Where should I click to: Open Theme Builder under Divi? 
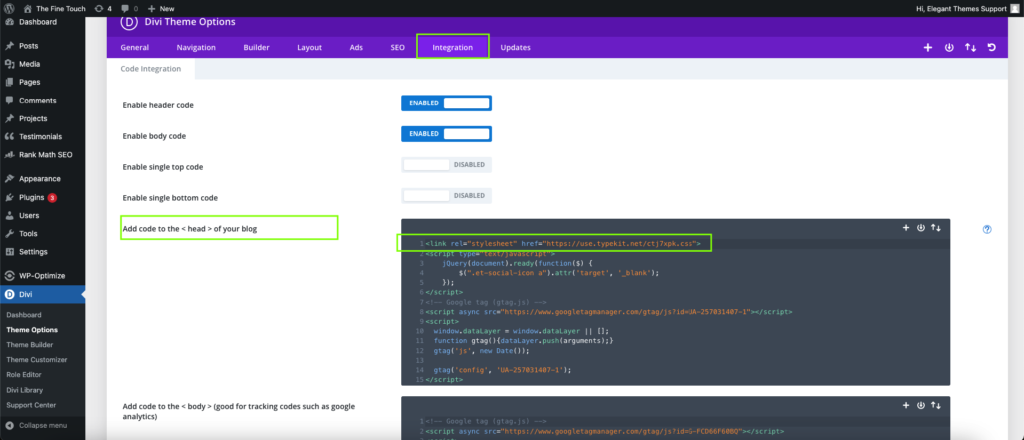30,345
